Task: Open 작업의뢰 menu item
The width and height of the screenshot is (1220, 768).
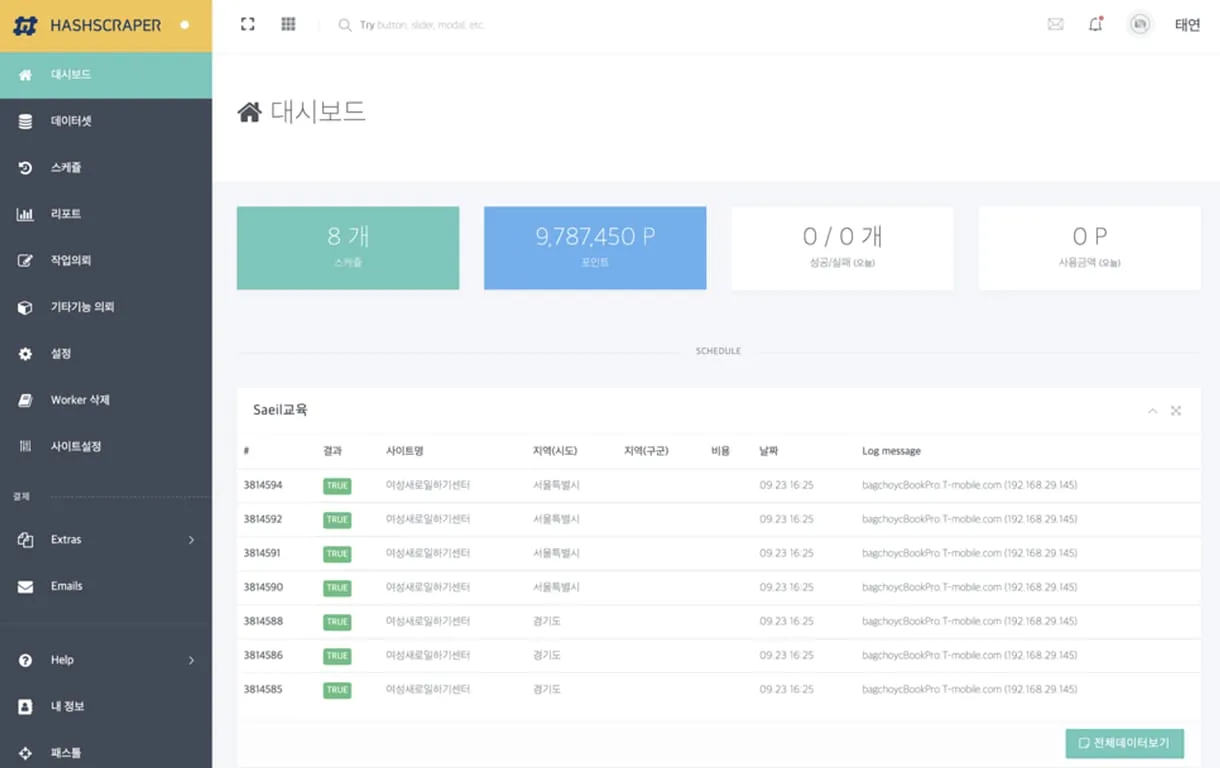Action: coord(71,261)
